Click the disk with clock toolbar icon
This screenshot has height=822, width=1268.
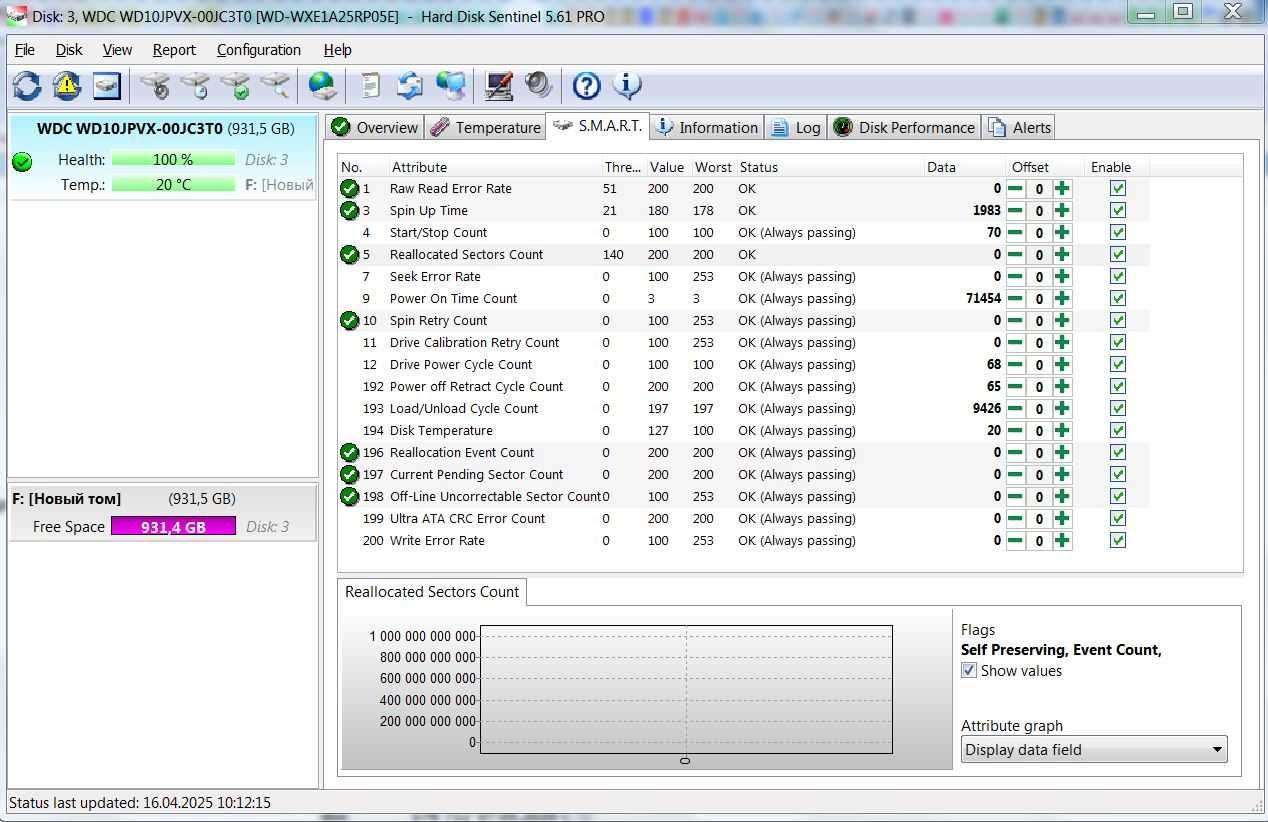click(195, 85)
